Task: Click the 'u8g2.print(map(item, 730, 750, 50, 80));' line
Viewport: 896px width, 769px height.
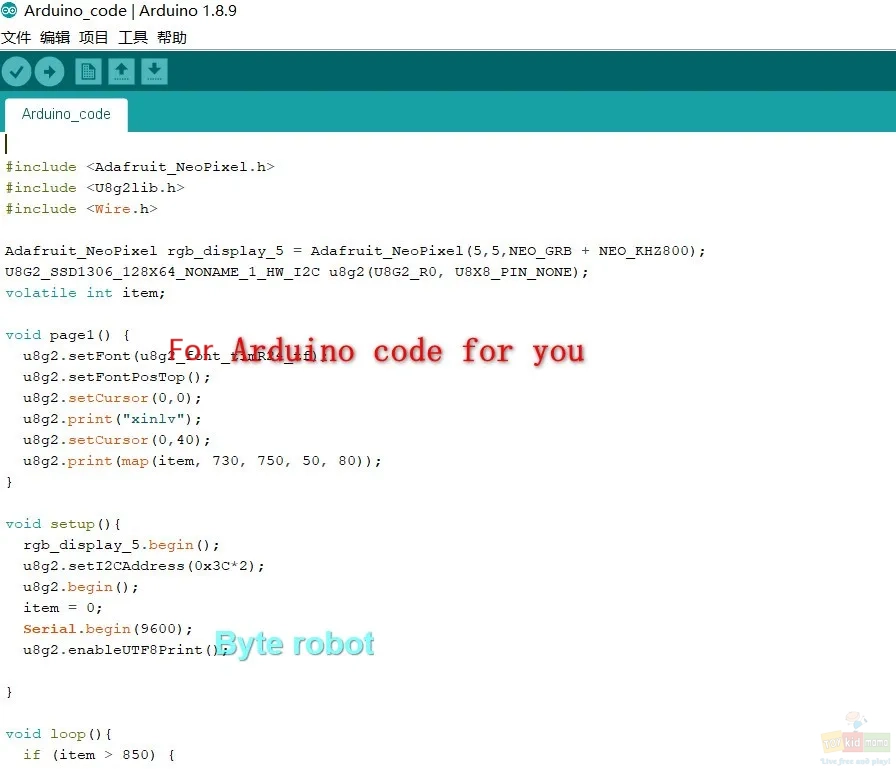Action: [202, 461]
